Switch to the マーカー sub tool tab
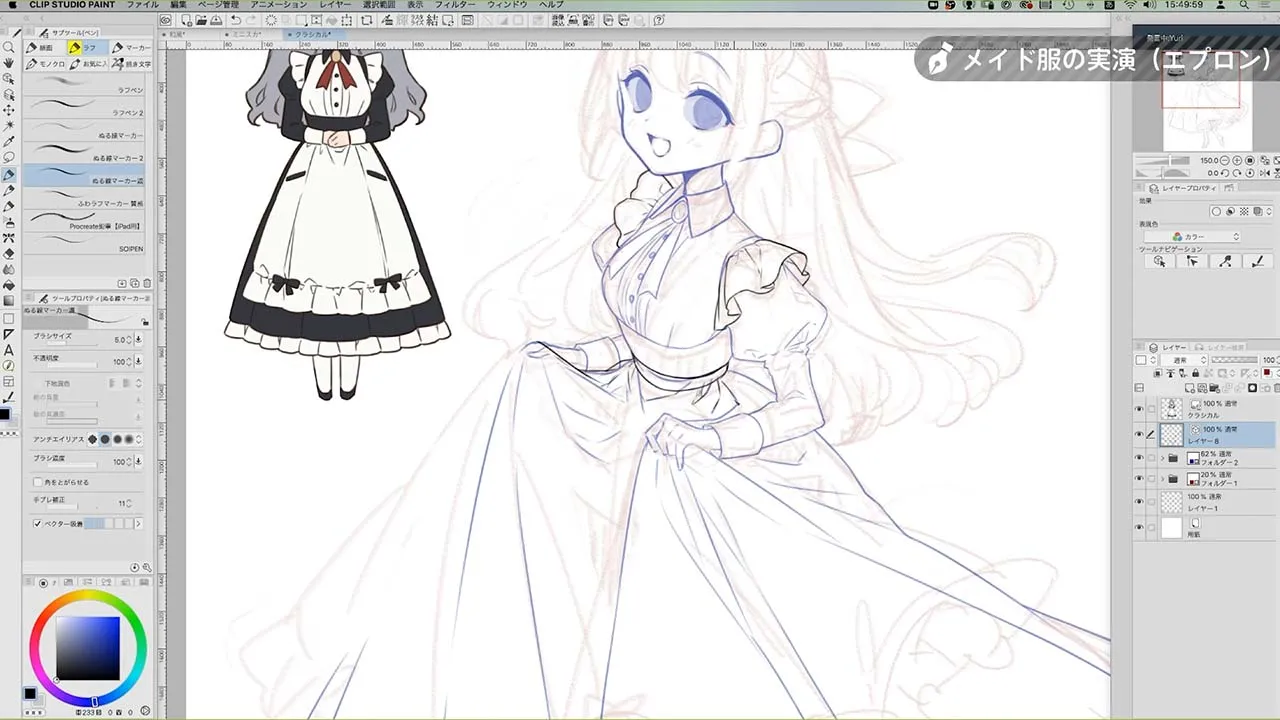 [x=131, y=47]
